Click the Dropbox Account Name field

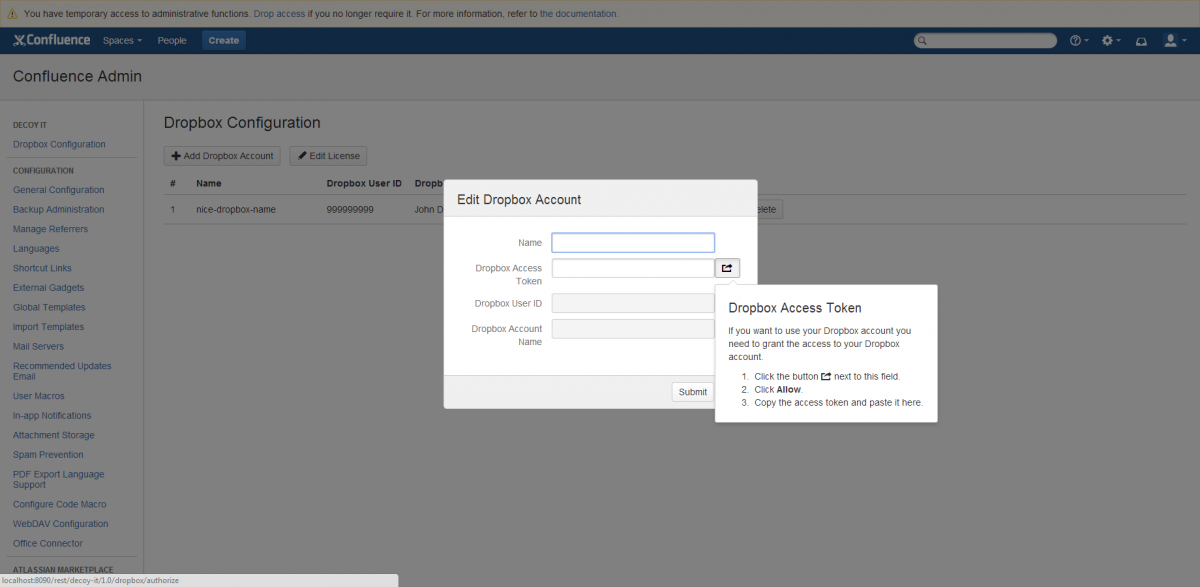point(633,329)
